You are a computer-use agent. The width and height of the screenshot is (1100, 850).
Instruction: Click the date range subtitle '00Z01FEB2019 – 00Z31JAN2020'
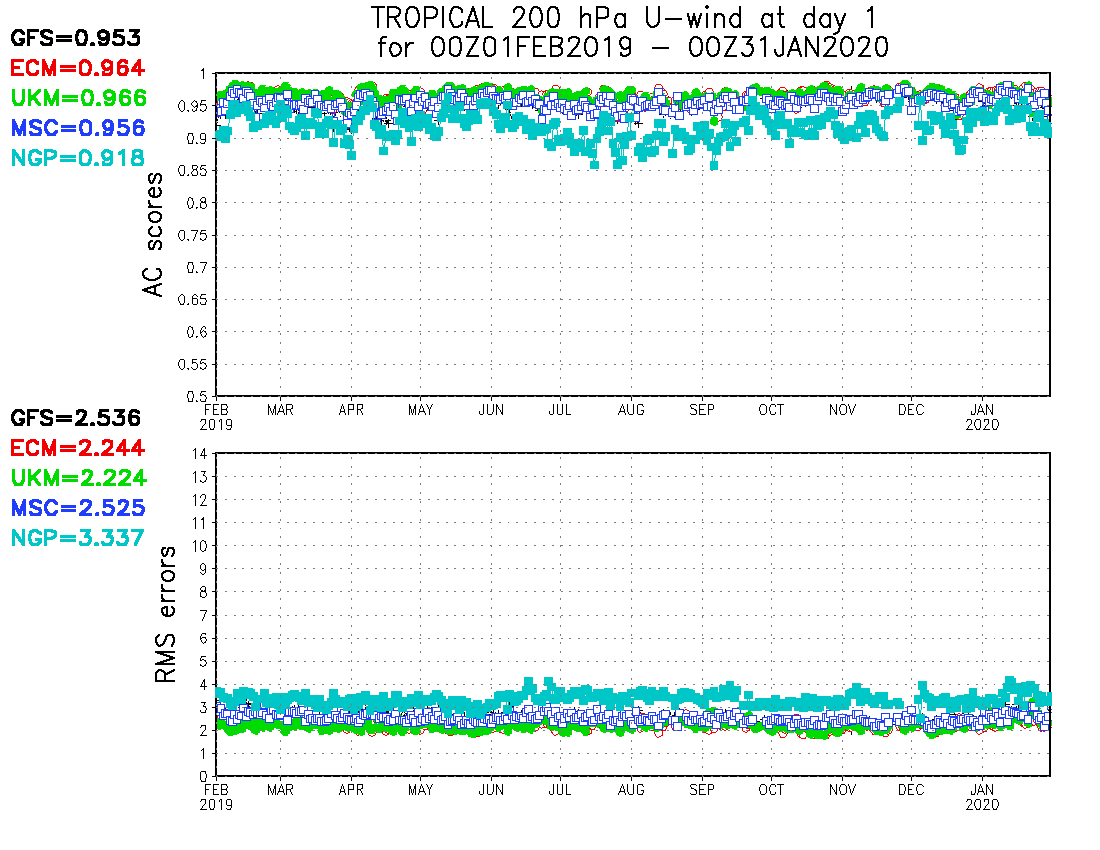(x=659, y=48)
